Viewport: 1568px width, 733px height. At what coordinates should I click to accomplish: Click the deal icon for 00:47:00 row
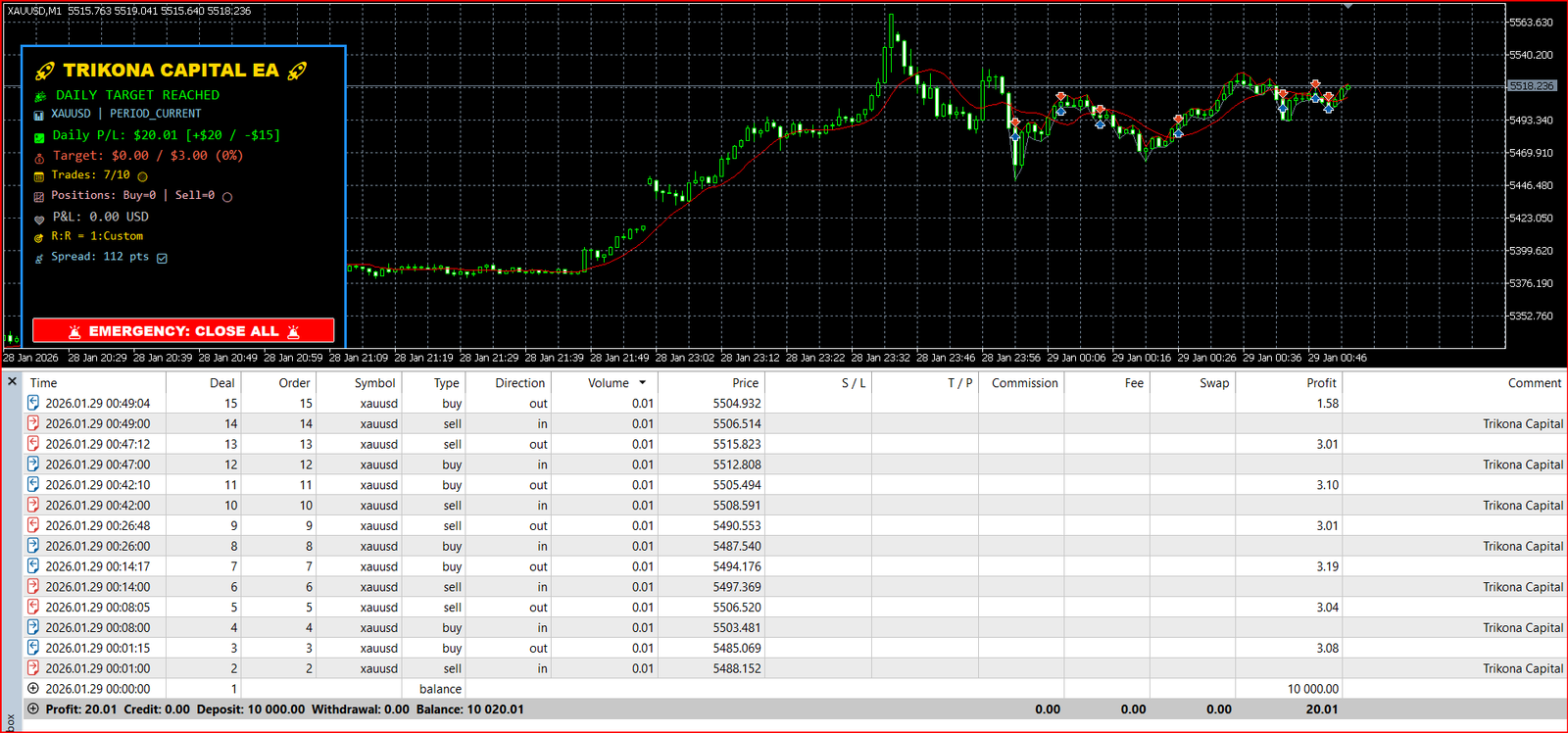pos(33,464)
